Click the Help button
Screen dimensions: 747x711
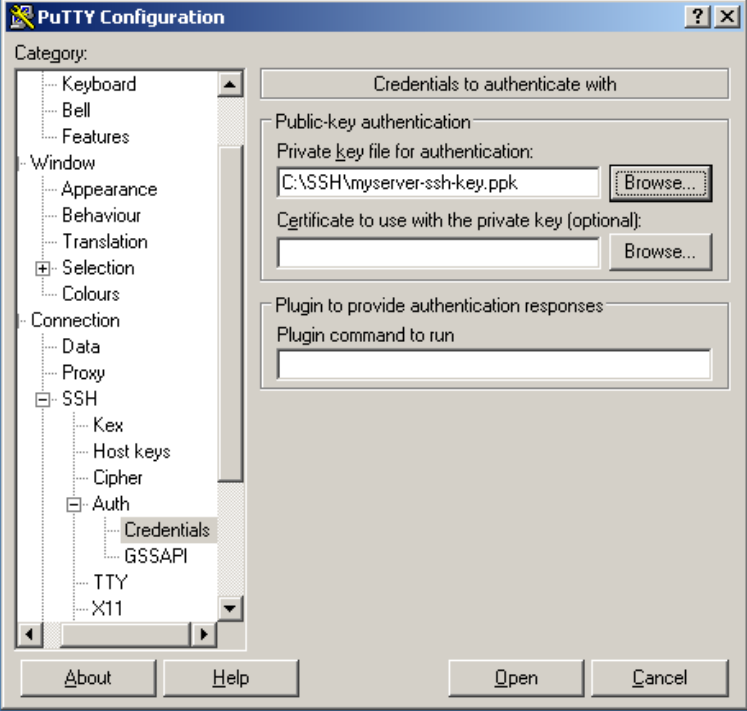(x=231, y=678)
